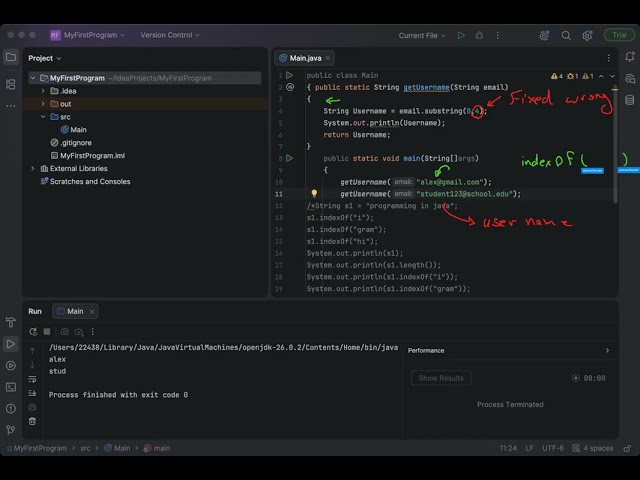Collapse the MyFirstProgram root node

pos(33,78)
